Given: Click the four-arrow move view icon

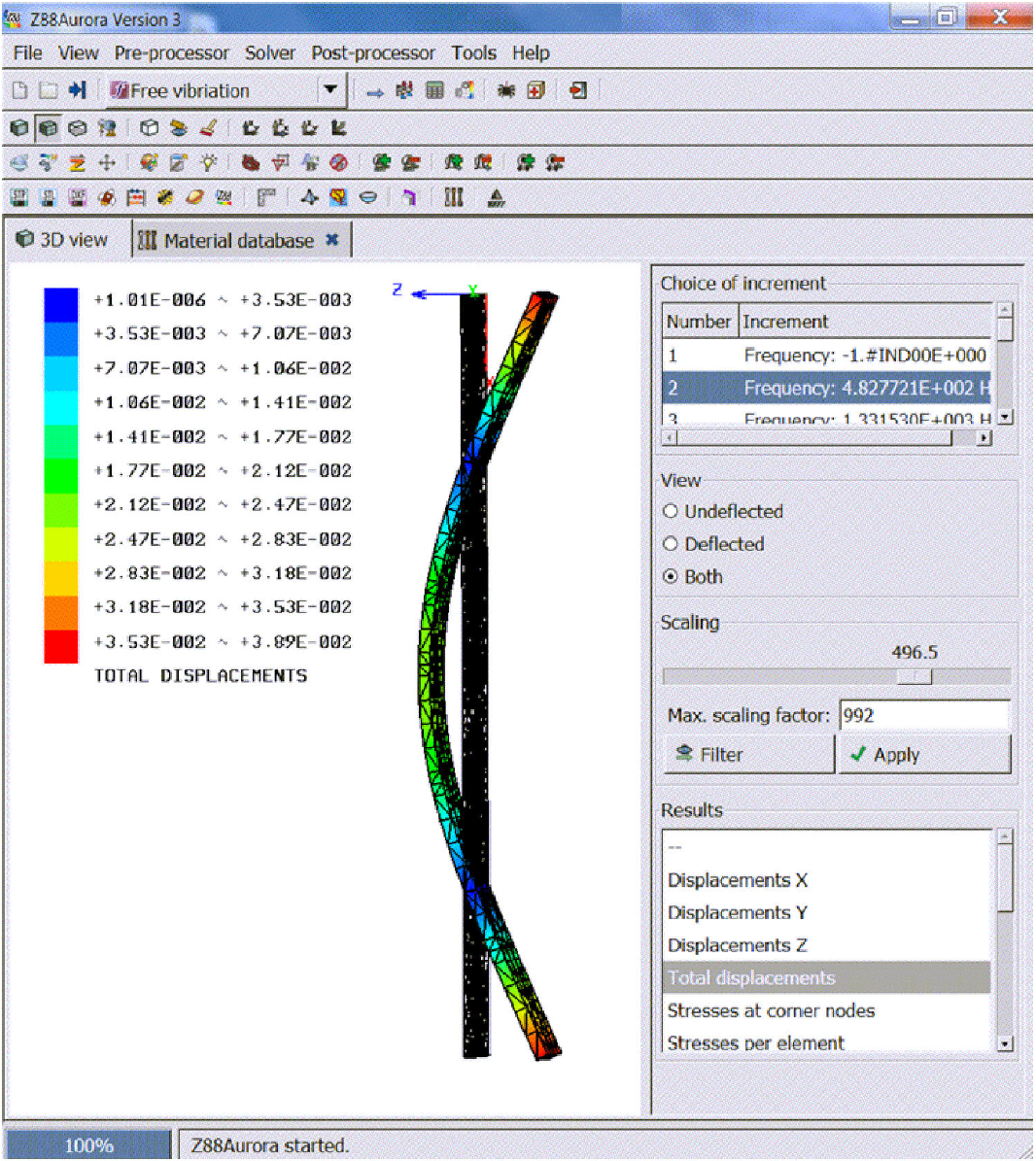Looking at the screenshot, I should [x=107, y=162].
